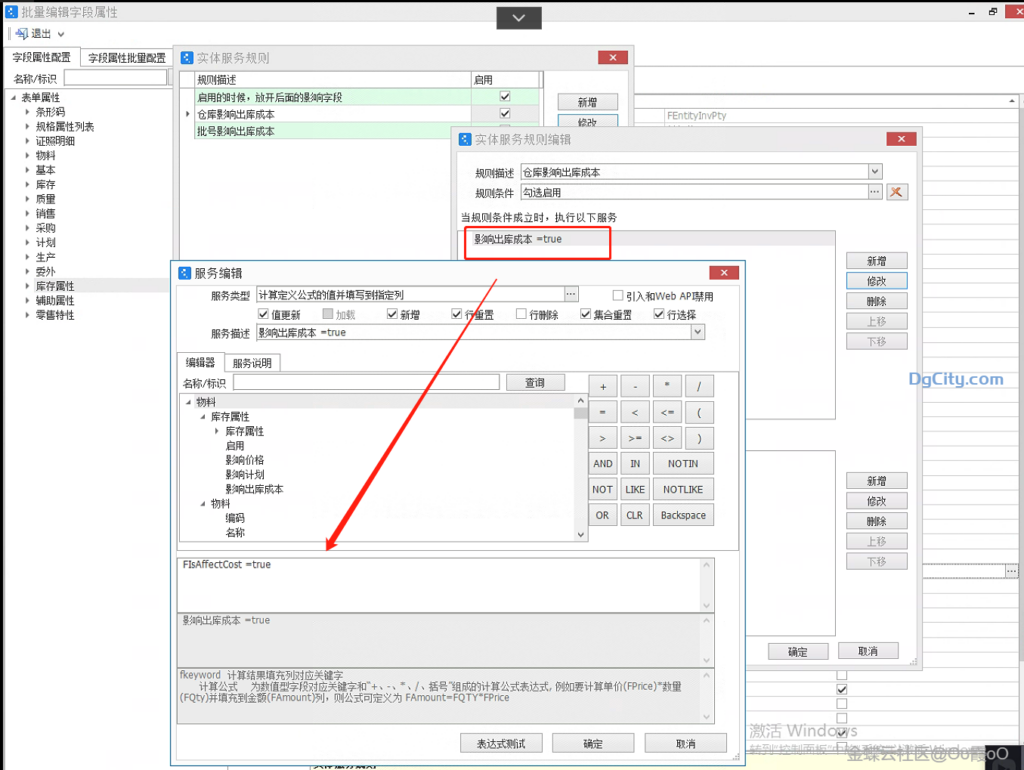Viewport: 1024px width, 770px height.
Task: Expand the 条形码 tree node
Action: (x=28, y=112)
